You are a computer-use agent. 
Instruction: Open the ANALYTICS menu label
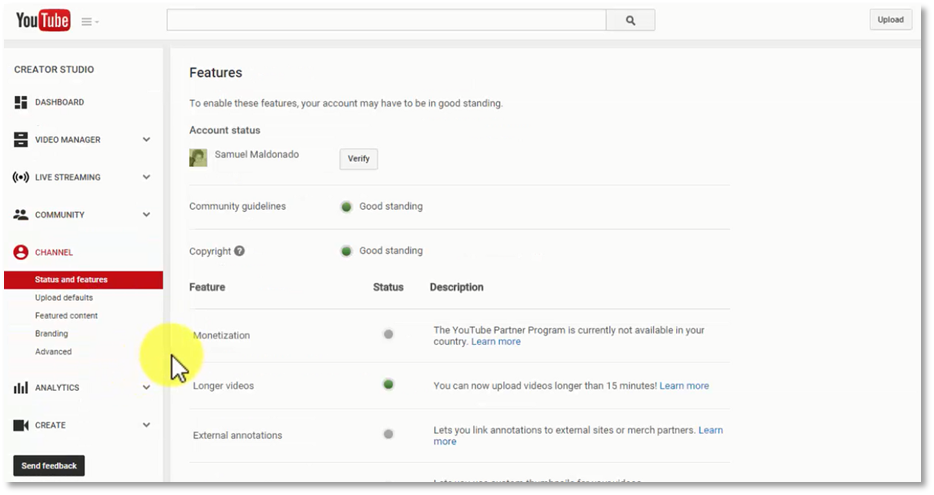click(x=57, y=388)
